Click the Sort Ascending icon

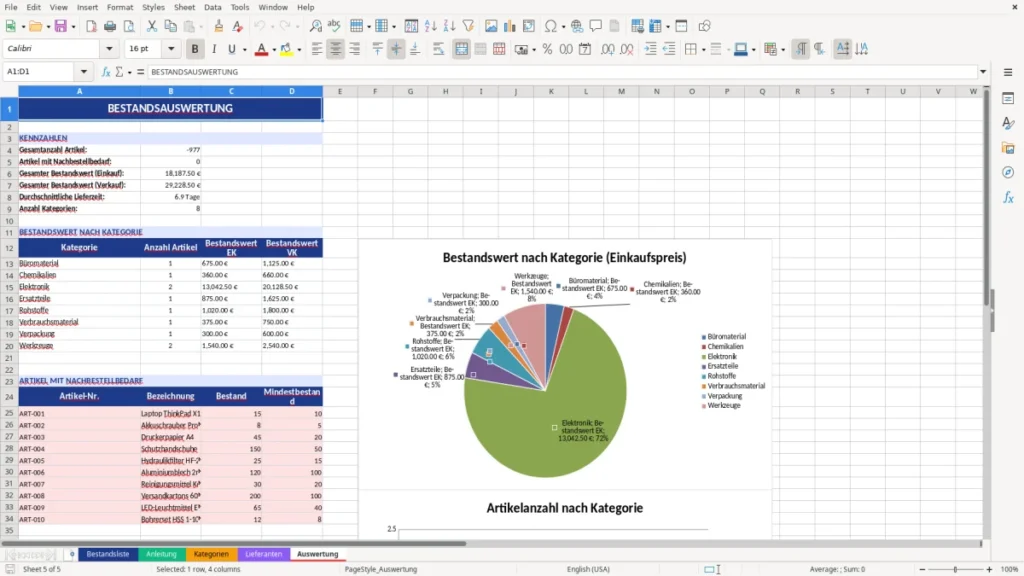tap(430, 26)
